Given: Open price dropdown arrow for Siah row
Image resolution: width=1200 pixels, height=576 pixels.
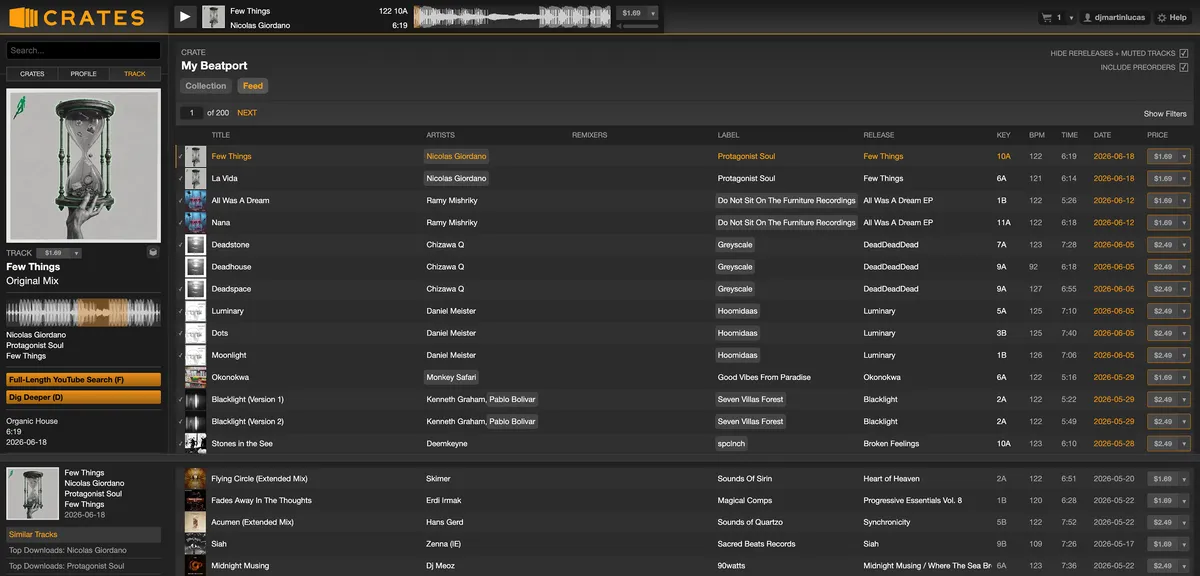Looking at the screenshot, I should 1184,544.
